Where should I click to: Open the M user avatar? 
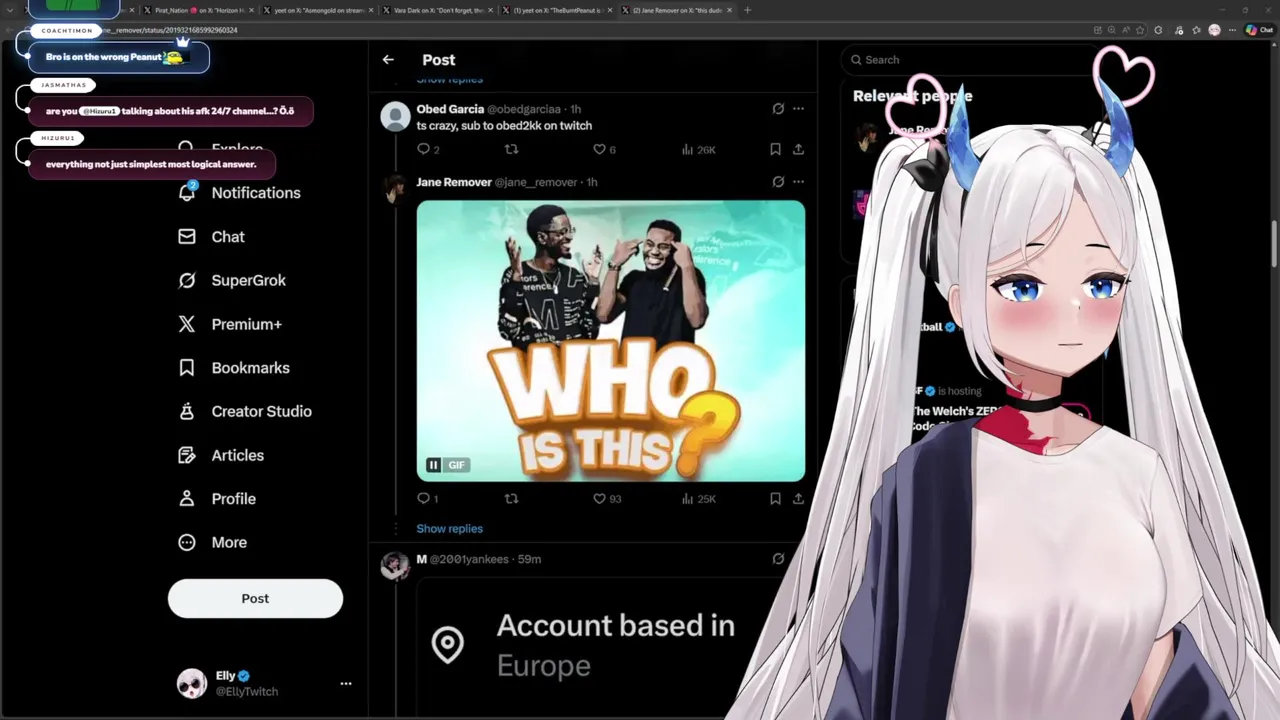(395, 566)
